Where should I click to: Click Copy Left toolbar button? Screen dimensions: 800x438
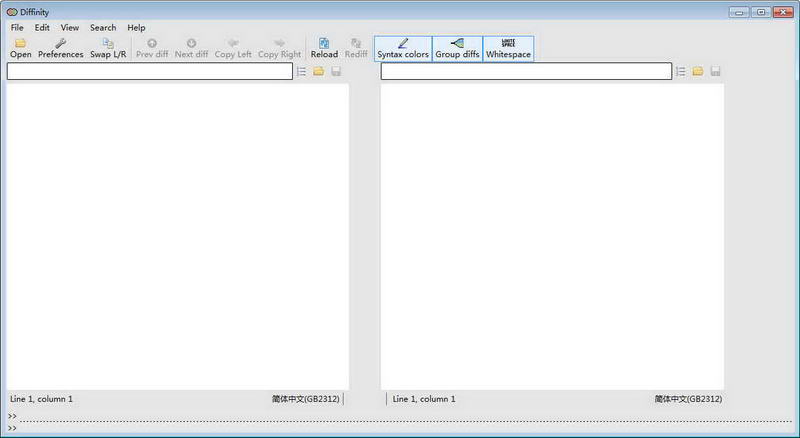click(233, 48)
